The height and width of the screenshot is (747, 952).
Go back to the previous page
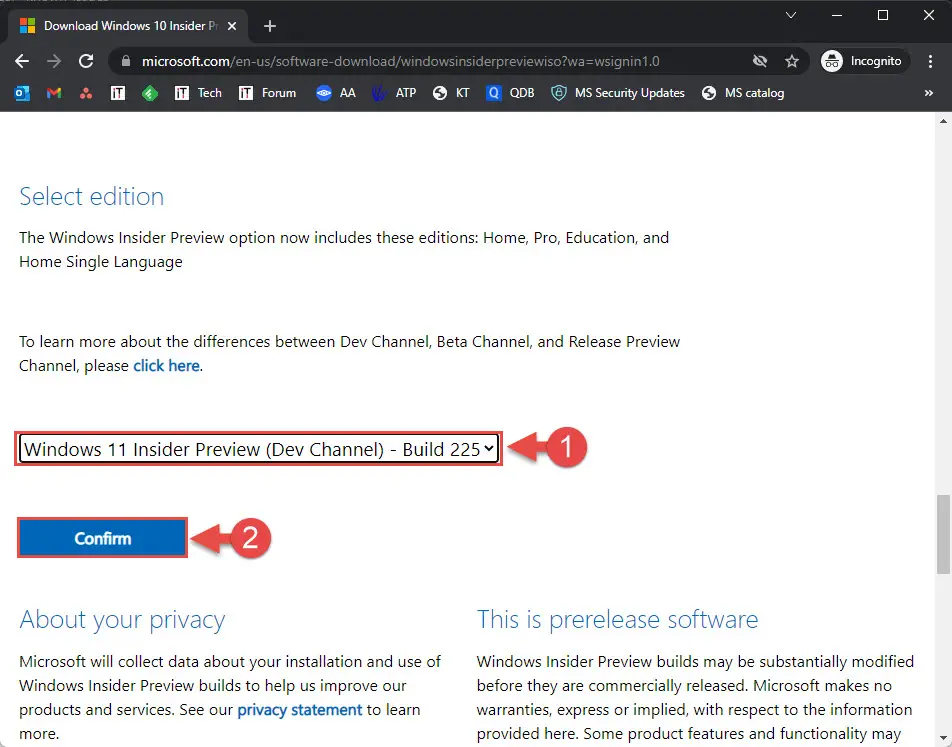tap(22, 61)
